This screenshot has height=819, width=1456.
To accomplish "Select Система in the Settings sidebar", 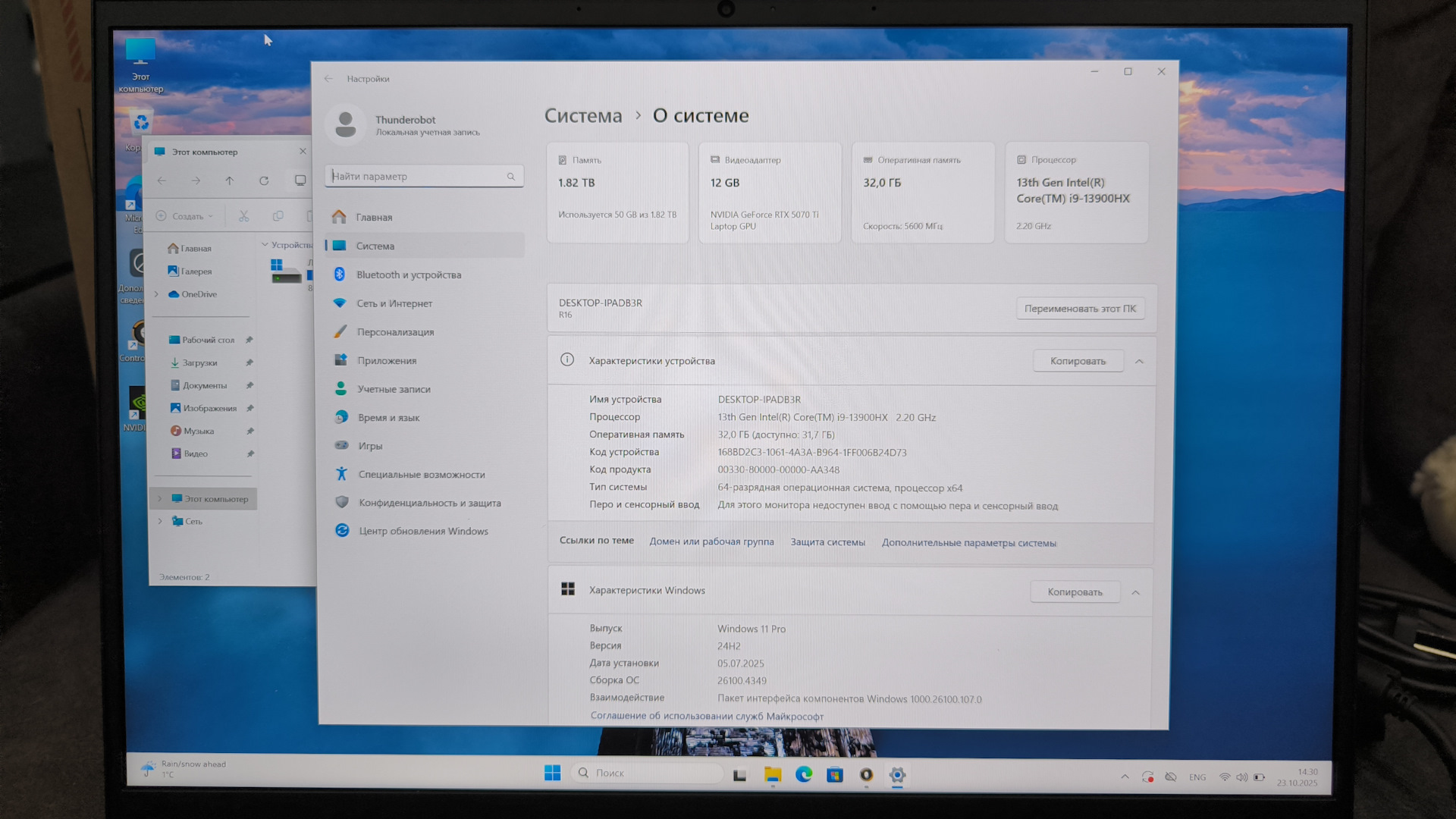I will (425, 246).
